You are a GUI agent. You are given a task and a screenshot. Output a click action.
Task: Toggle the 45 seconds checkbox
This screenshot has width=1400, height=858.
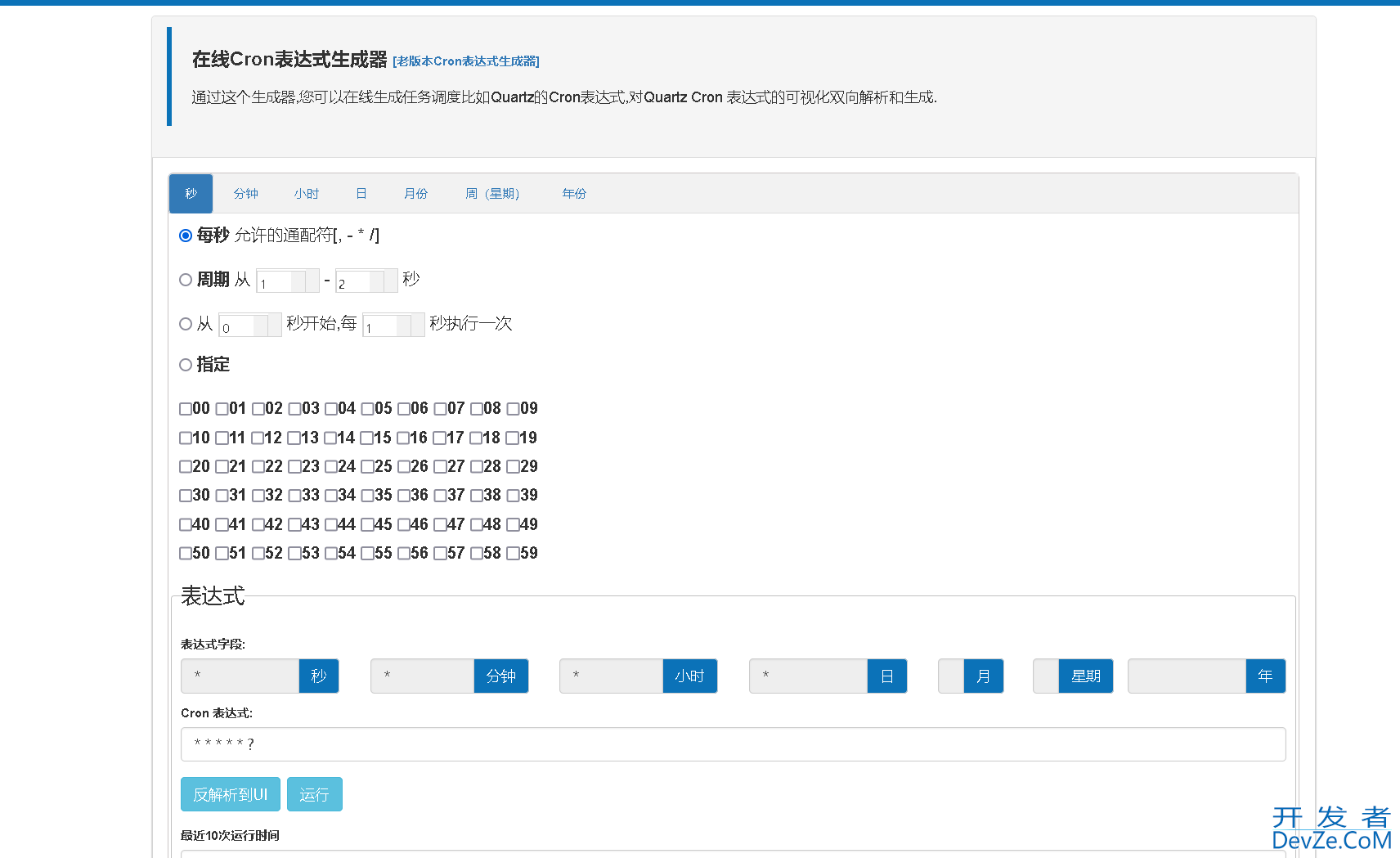coord(367,525)
